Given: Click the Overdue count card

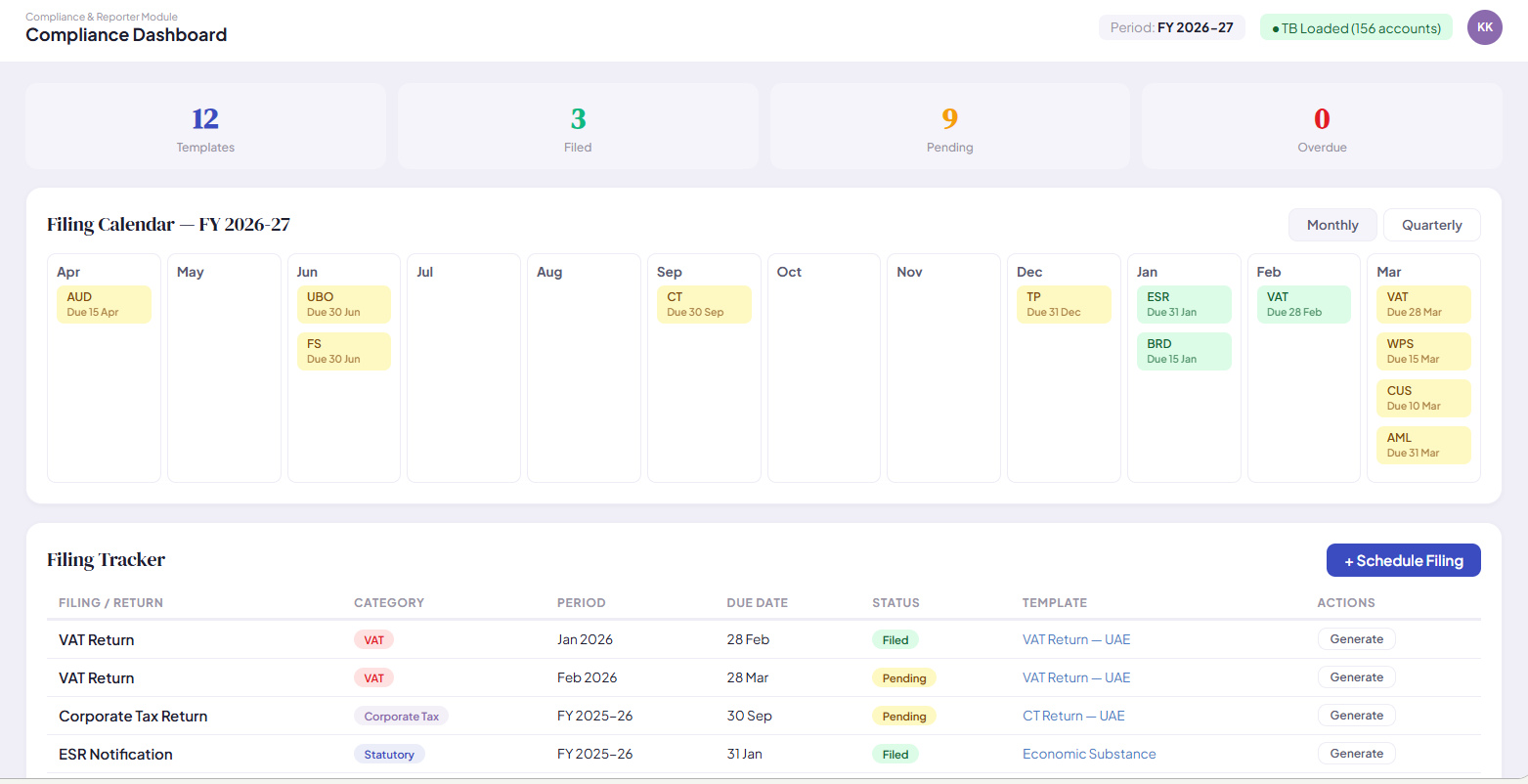Looking at the screenshot, I should 1322,126.
